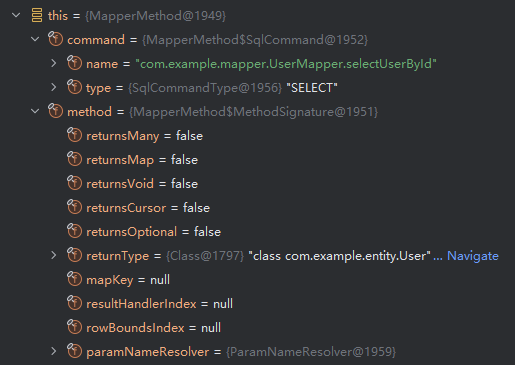The image size is (515, 365).
Task: Click the field icon next to command
Action: [x=55, y=39]
